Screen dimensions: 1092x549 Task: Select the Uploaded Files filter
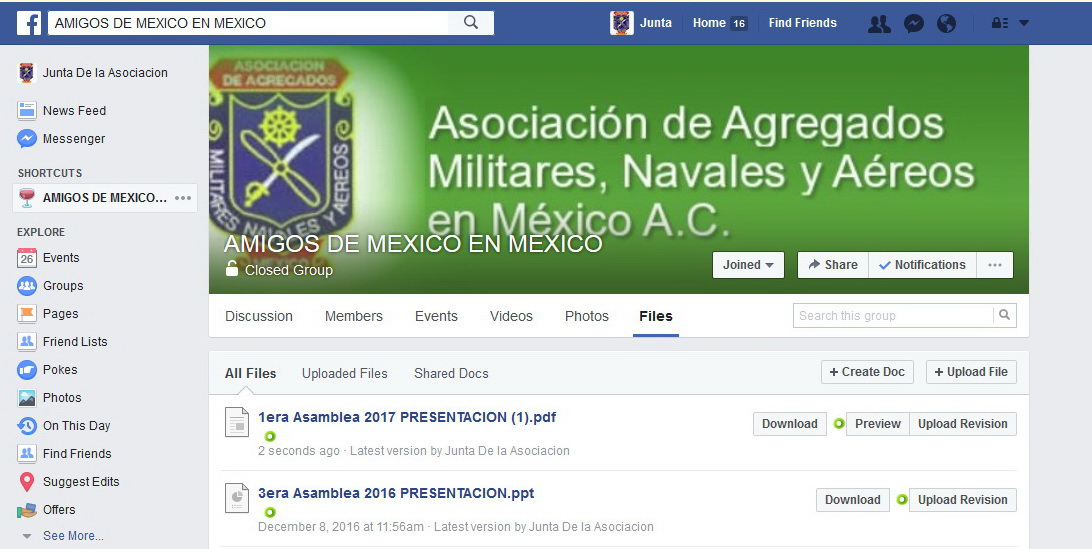coord(344,373)
